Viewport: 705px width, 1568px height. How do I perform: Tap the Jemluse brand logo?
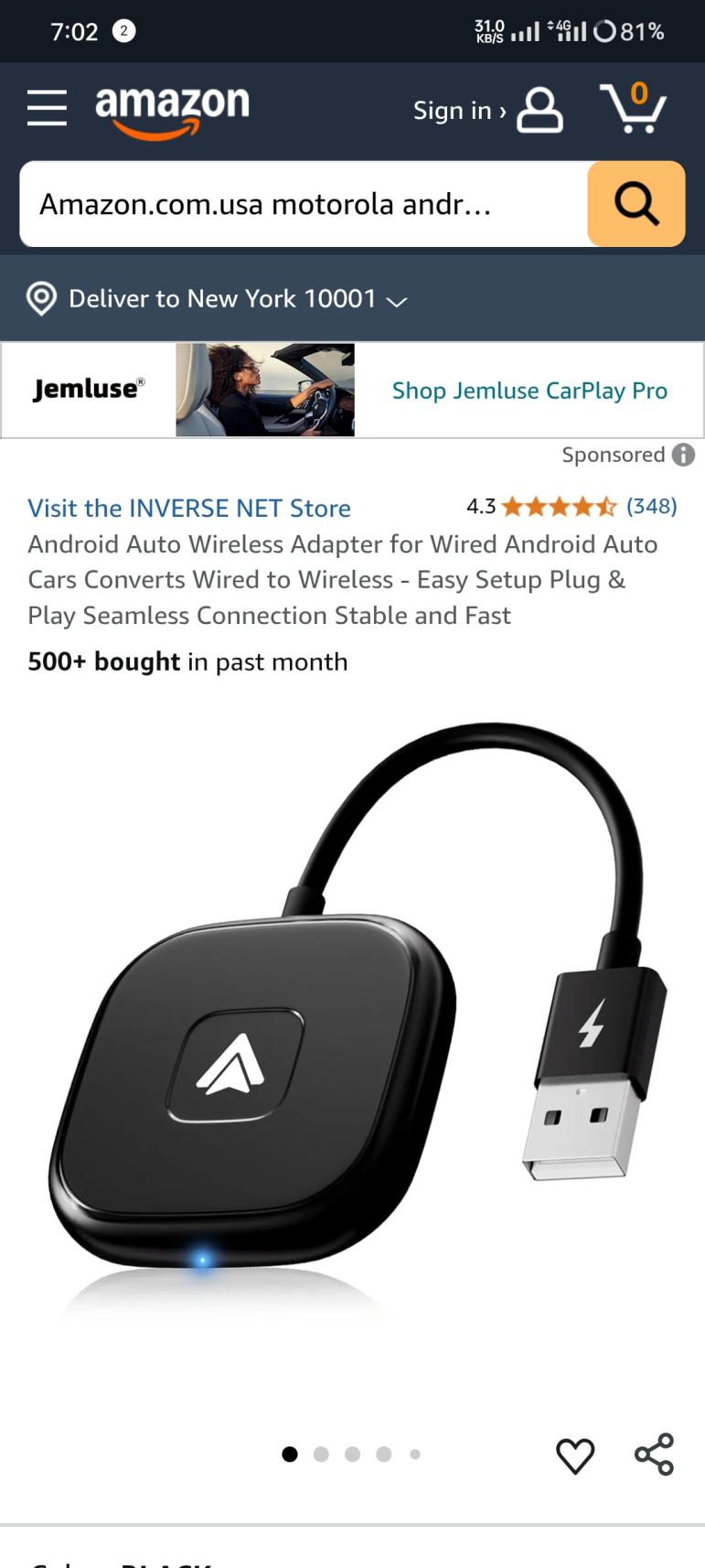(x=89, y=389)
